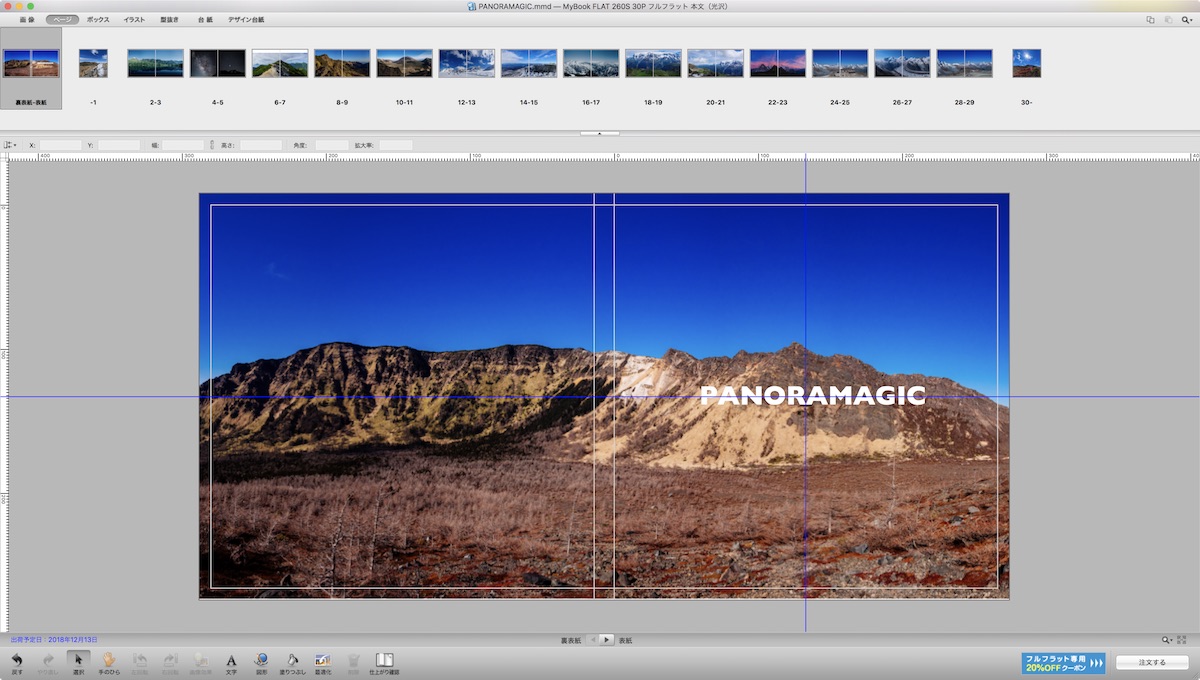Open the anchor point dropdown beside X field
This screenshot has height=680, width=1200.
click(10, 145)
